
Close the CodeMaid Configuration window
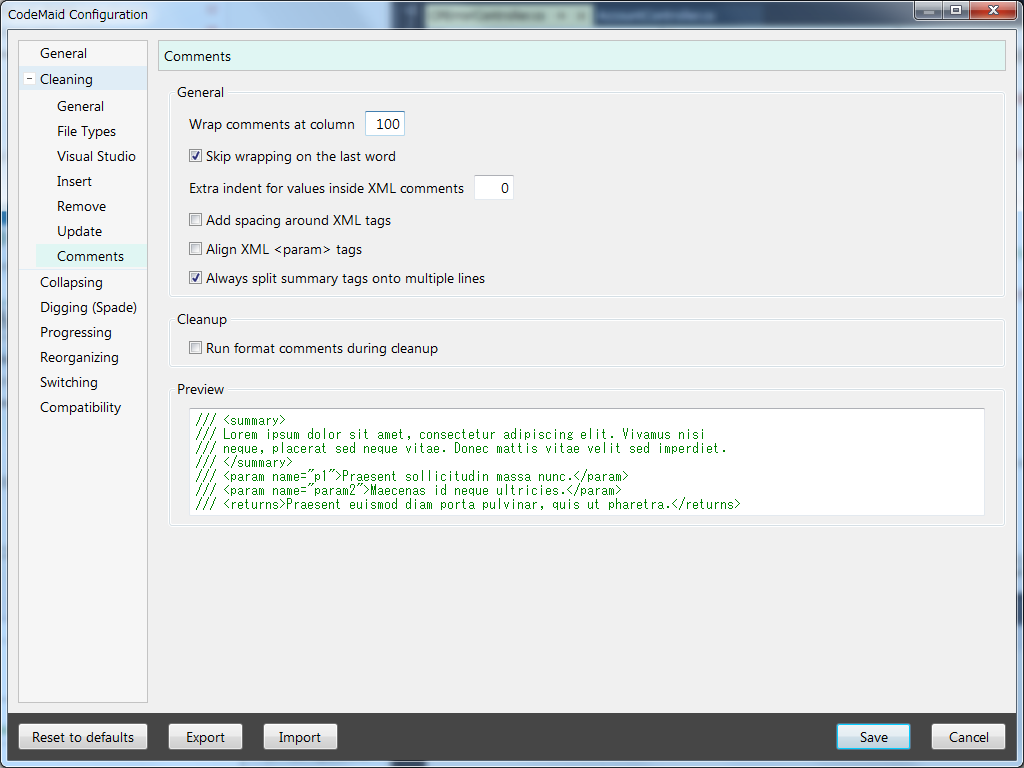[993, 10]
